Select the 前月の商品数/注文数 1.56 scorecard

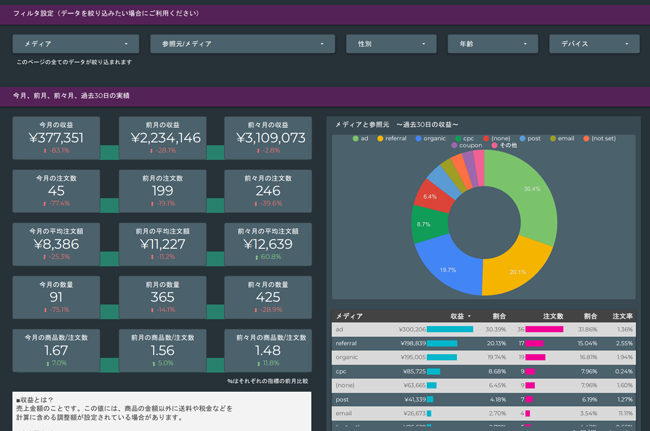[162, 351]
